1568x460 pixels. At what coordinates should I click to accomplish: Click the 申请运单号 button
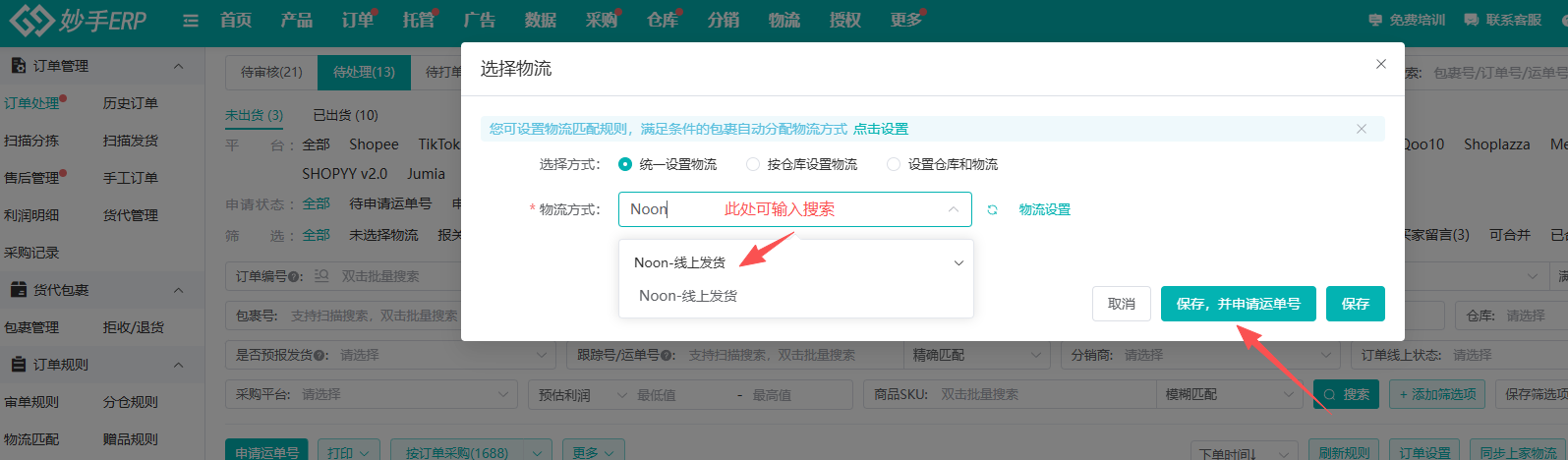click(x=267, y=452)
